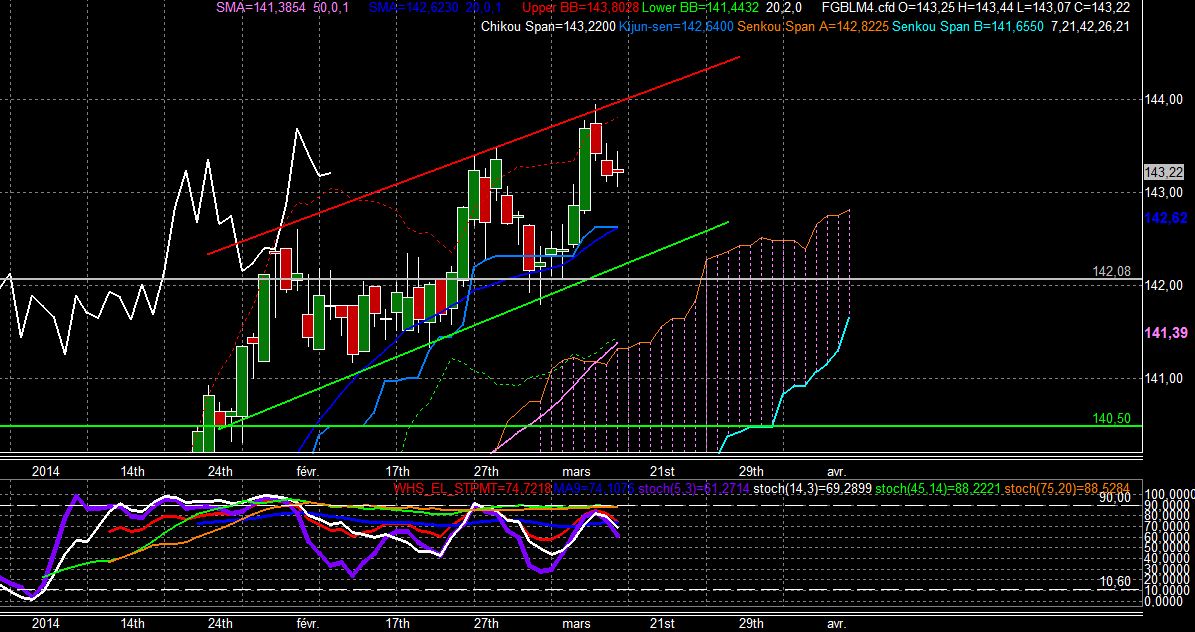Click '14th' under the stochastic panel

point(133,622)
